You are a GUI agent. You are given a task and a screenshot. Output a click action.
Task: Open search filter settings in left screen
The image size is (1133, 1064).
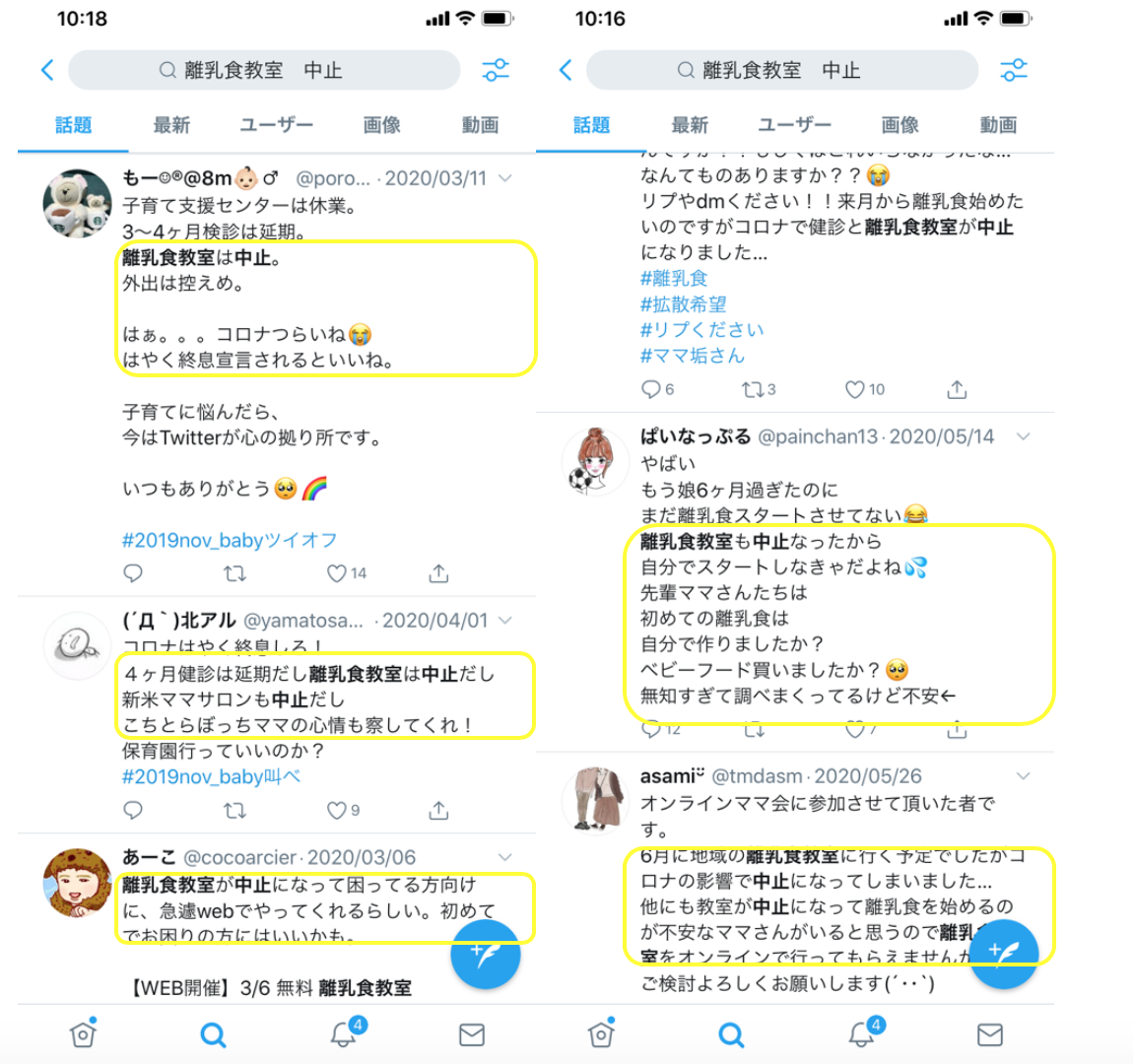click(496, 70)
